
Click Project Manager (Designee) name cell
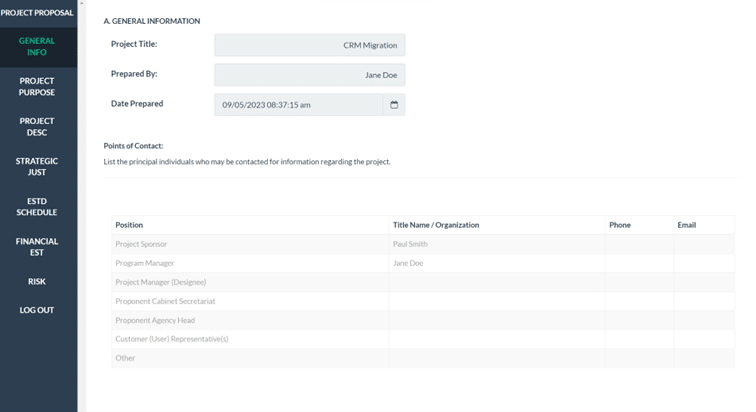click(496, 282)
